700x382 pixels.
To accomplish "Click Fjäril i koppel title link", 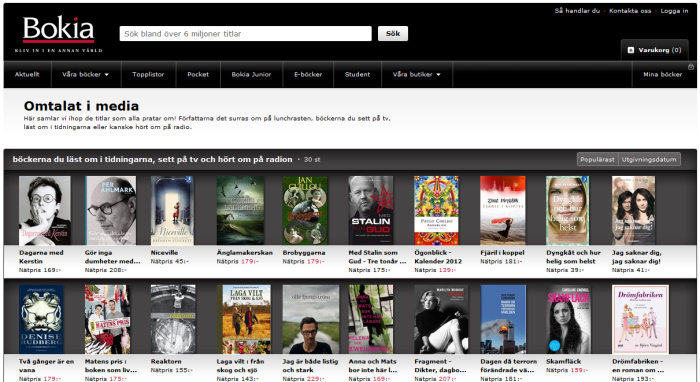I will point(502,253).
